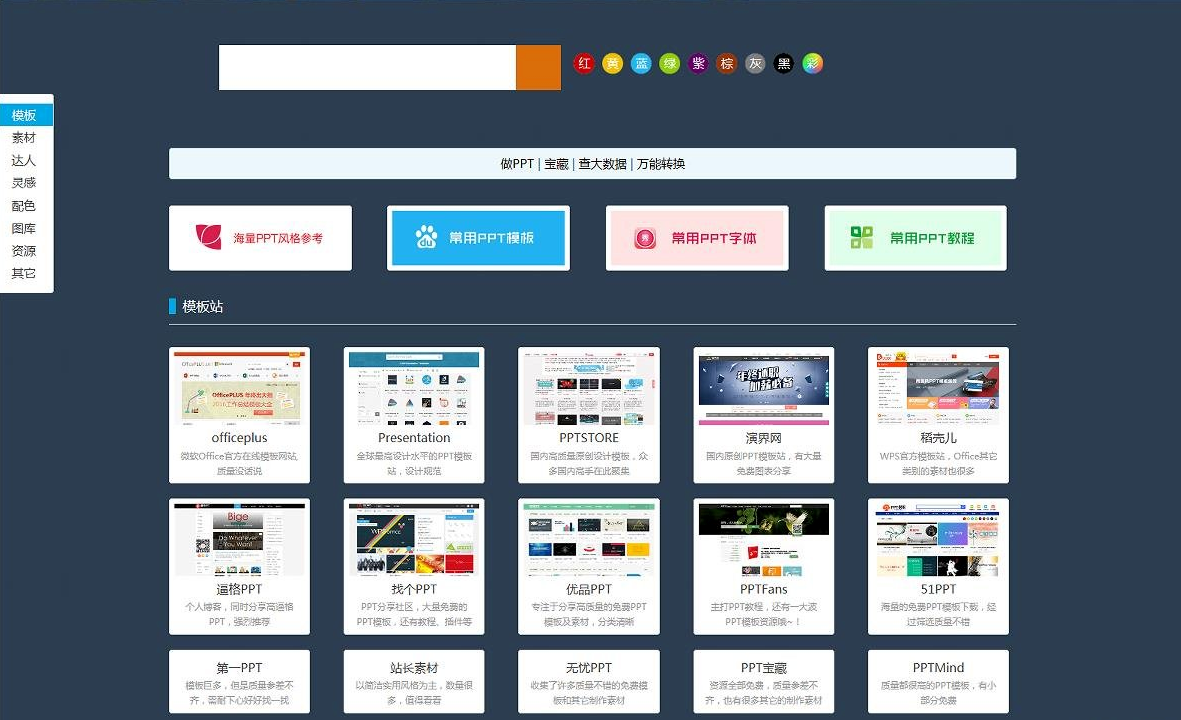Click the officeplus title text

pyautogui.click(x=240, y=438)
